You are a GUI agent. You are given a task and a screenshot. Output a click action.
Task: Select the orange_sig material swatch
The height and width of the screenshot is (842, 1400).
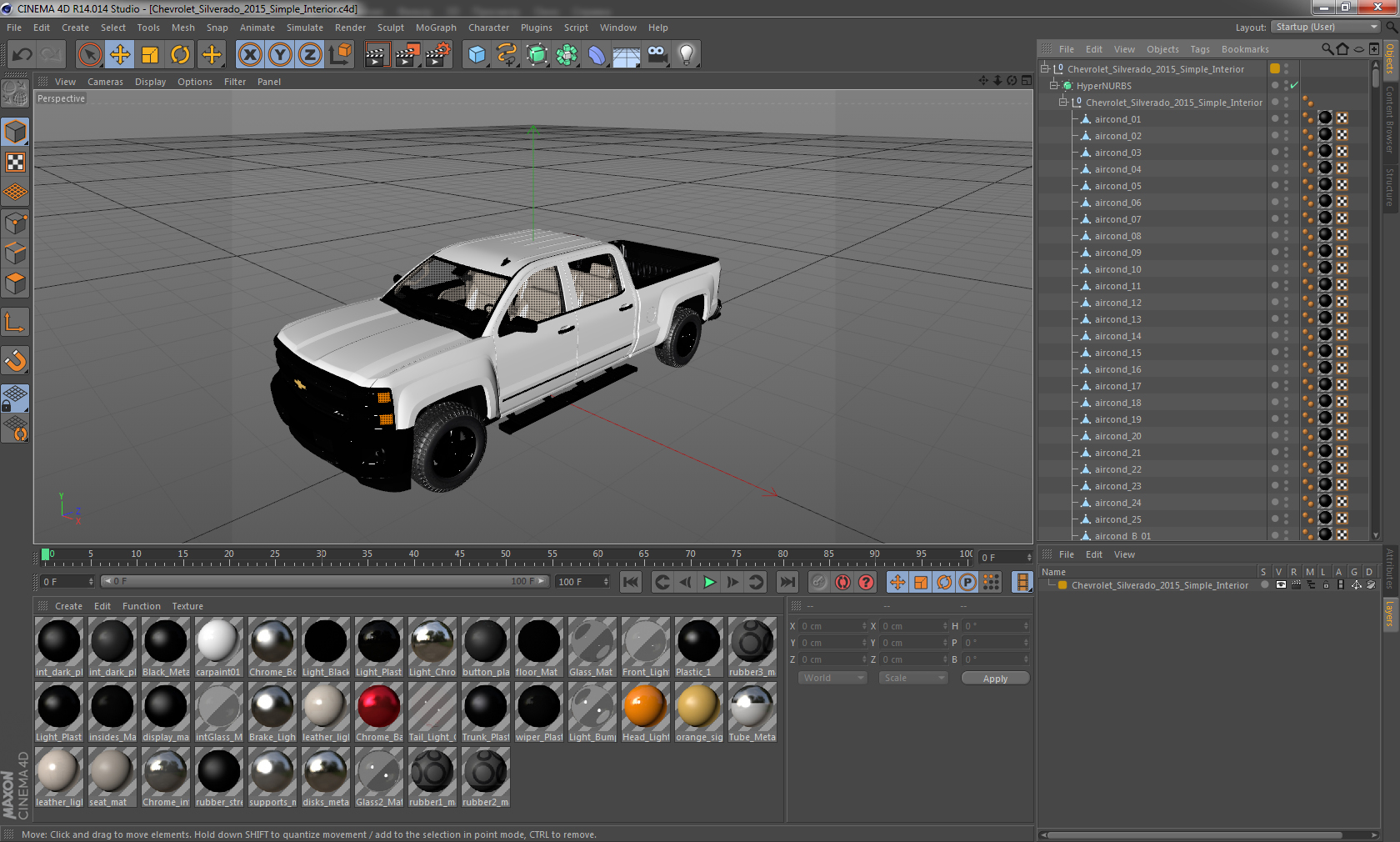699,713
